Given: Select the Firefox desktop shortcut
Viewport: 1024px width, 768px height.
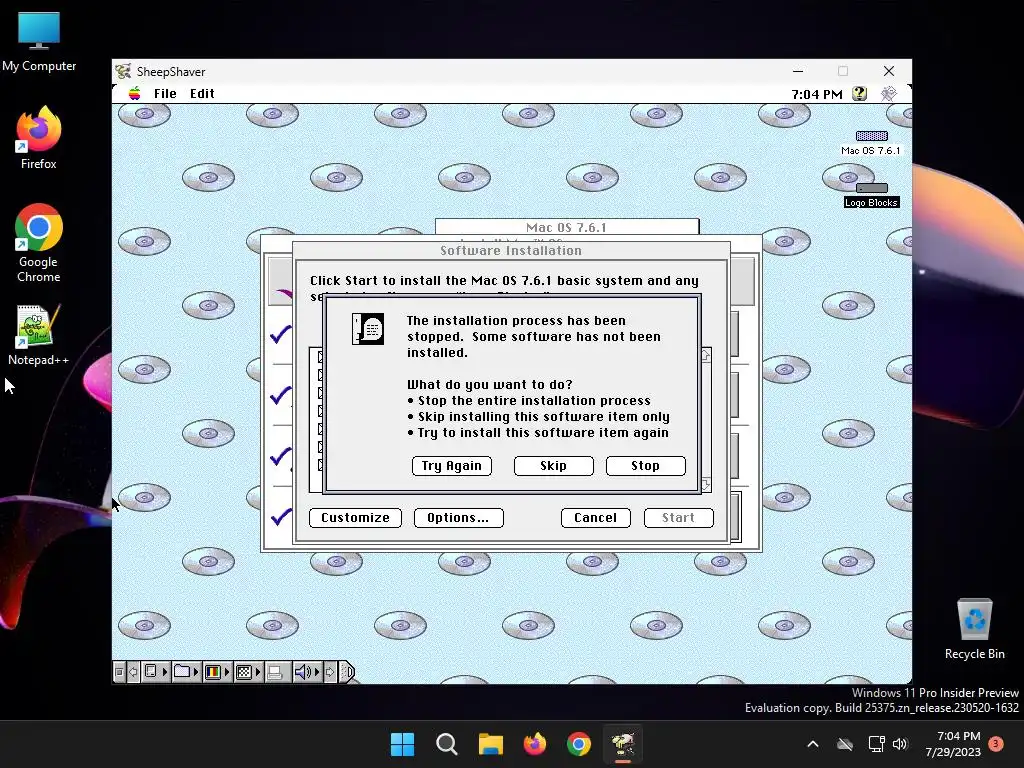Looking at the screenshot, I should pos(39,138).
